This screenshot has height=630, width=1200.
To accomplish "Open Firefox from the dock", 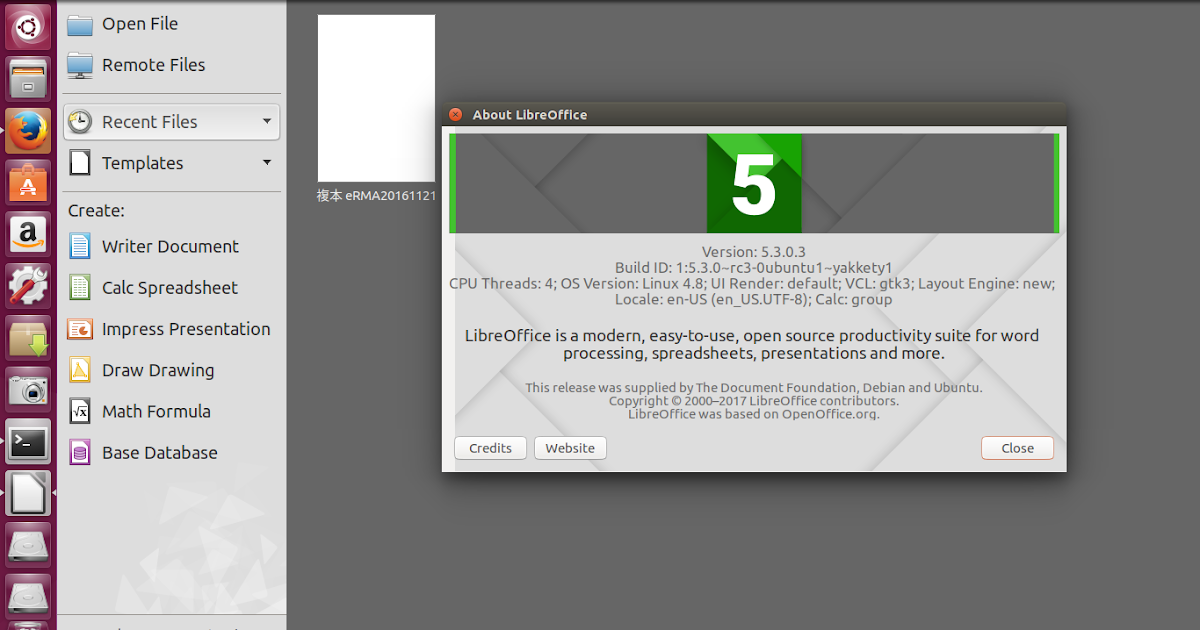I will coord(28,130).
